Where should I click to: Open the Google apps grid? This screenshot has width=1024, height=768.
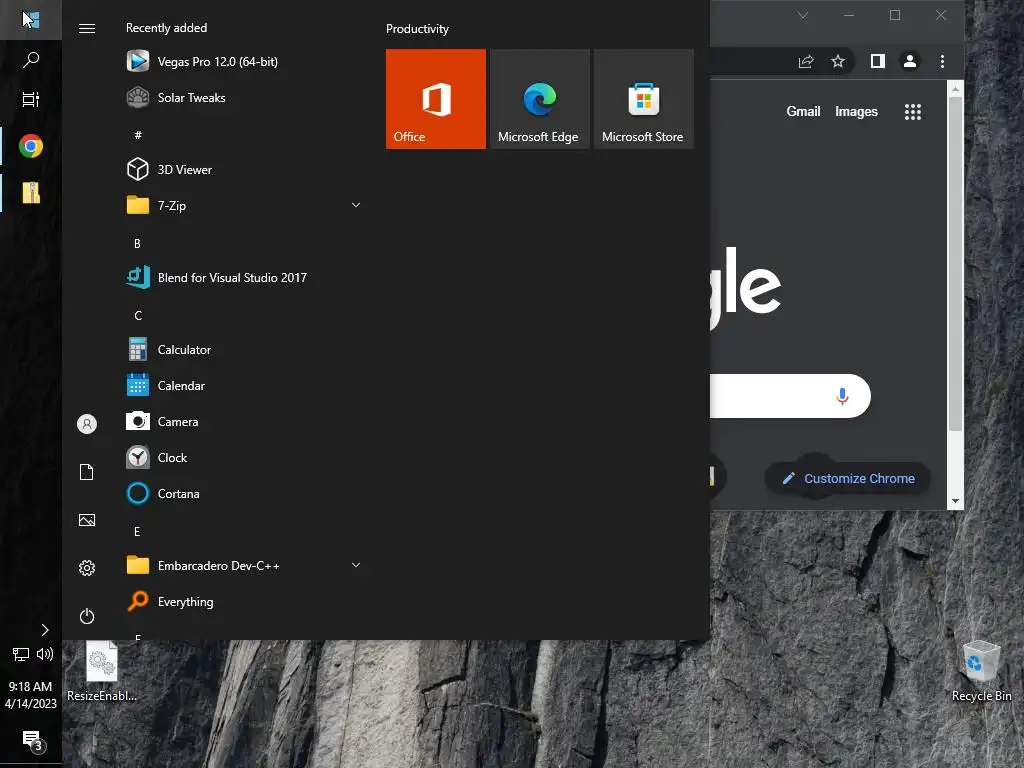913,112
